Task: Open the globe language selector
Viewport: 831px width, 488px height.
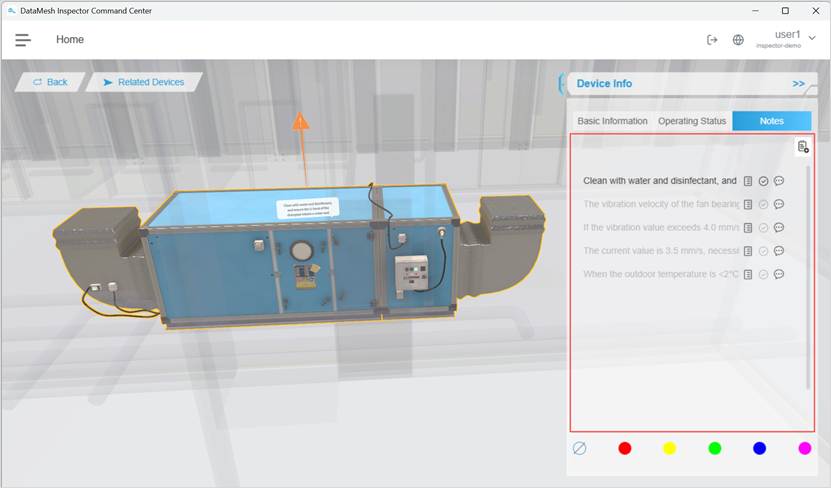Action: point(738,40)
